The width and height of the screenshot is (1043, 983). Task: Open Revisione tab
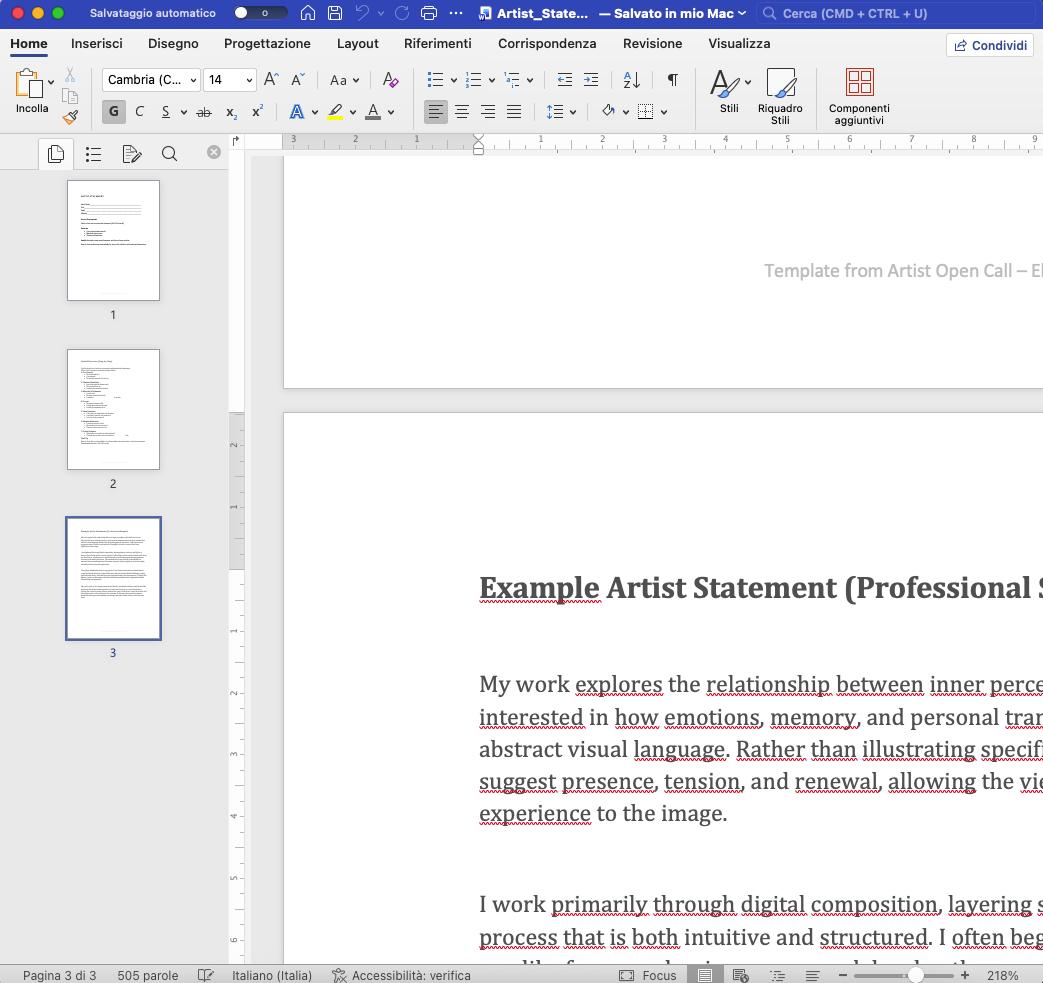coord(653,43)
